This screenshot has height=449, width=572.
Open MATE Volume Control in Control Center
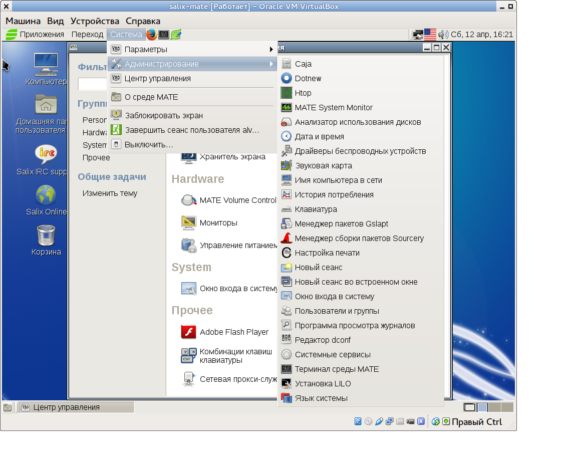click(x=229, y=200)
